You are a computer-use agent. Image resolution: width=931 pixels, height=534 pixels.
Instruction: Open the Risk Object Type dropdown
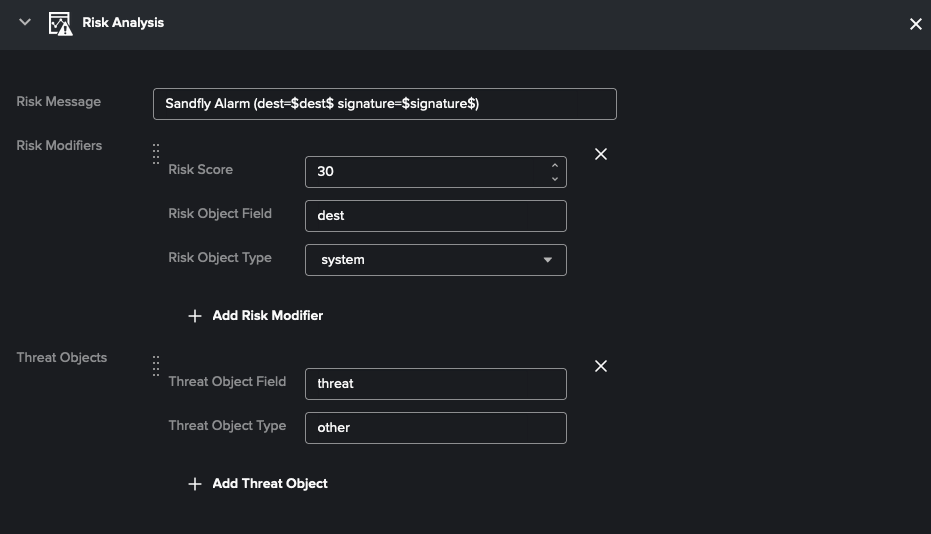pyautogui.click(x=435, y=260)
